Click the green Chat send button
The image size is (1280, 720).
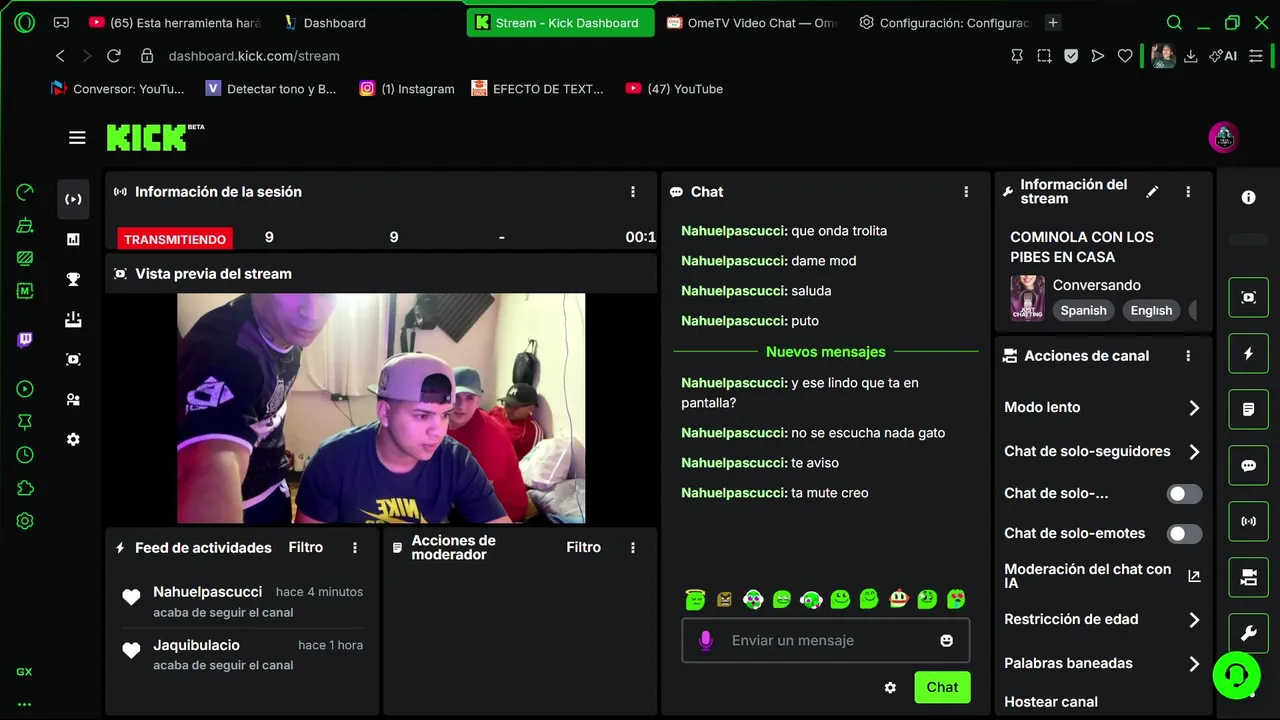click(x=942, y=687)
